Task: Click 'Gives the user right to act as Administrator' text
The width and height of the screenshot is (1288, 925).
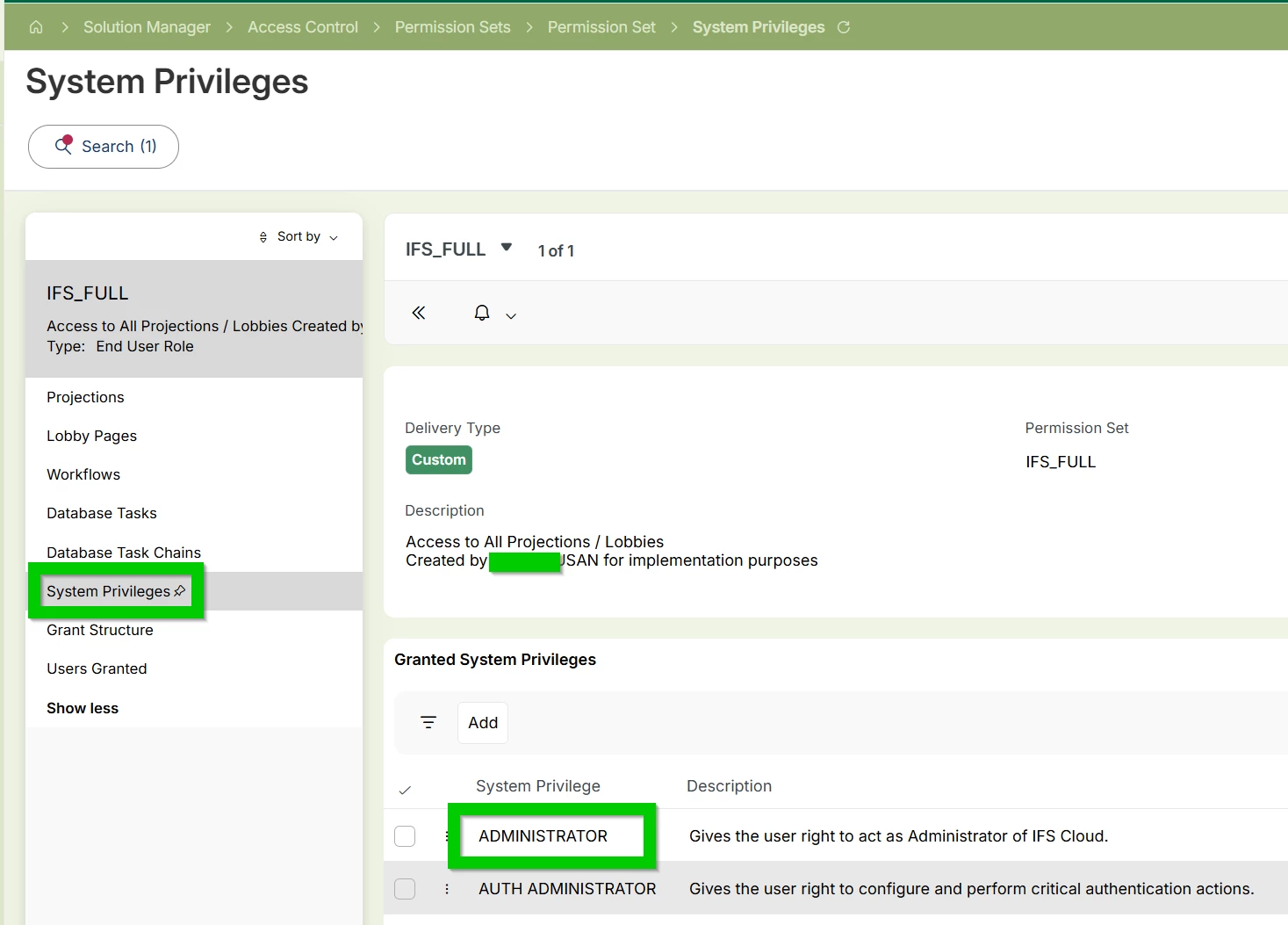Action: 898,836
